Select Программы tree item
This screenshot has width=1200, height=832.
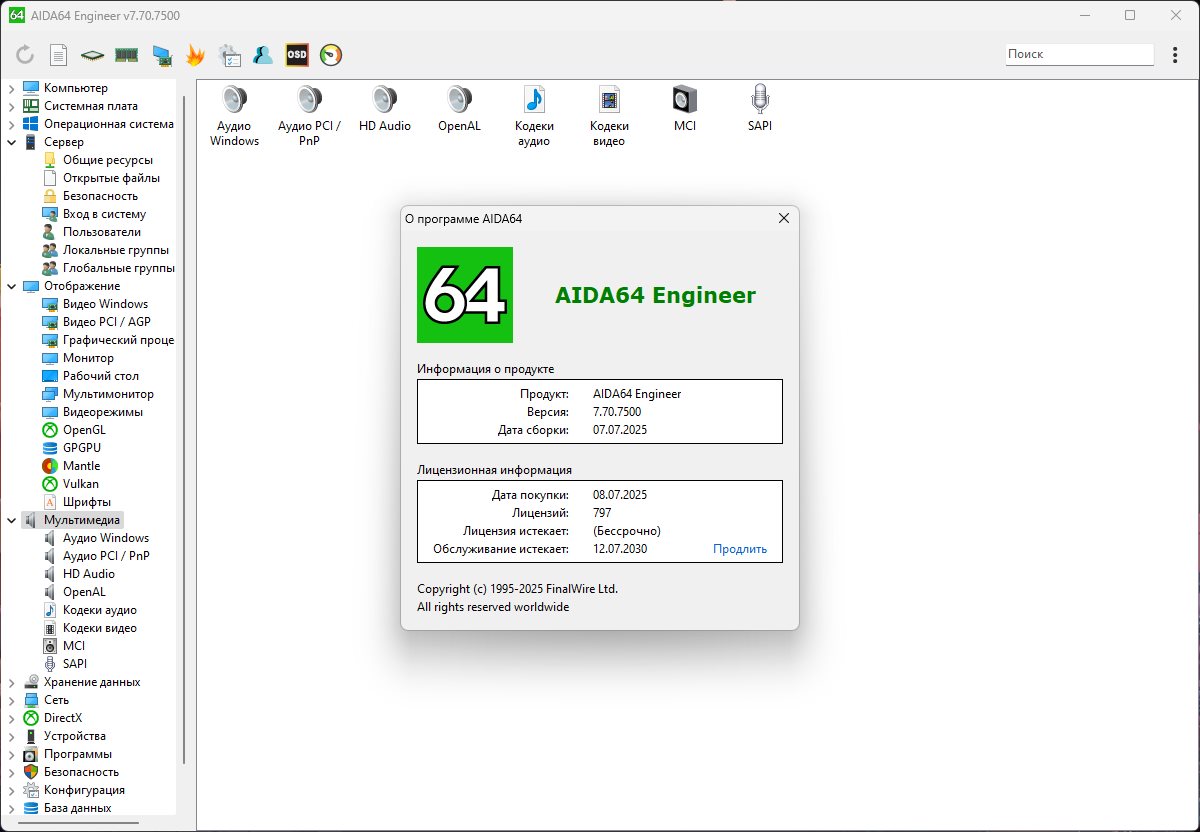point(78,754)
